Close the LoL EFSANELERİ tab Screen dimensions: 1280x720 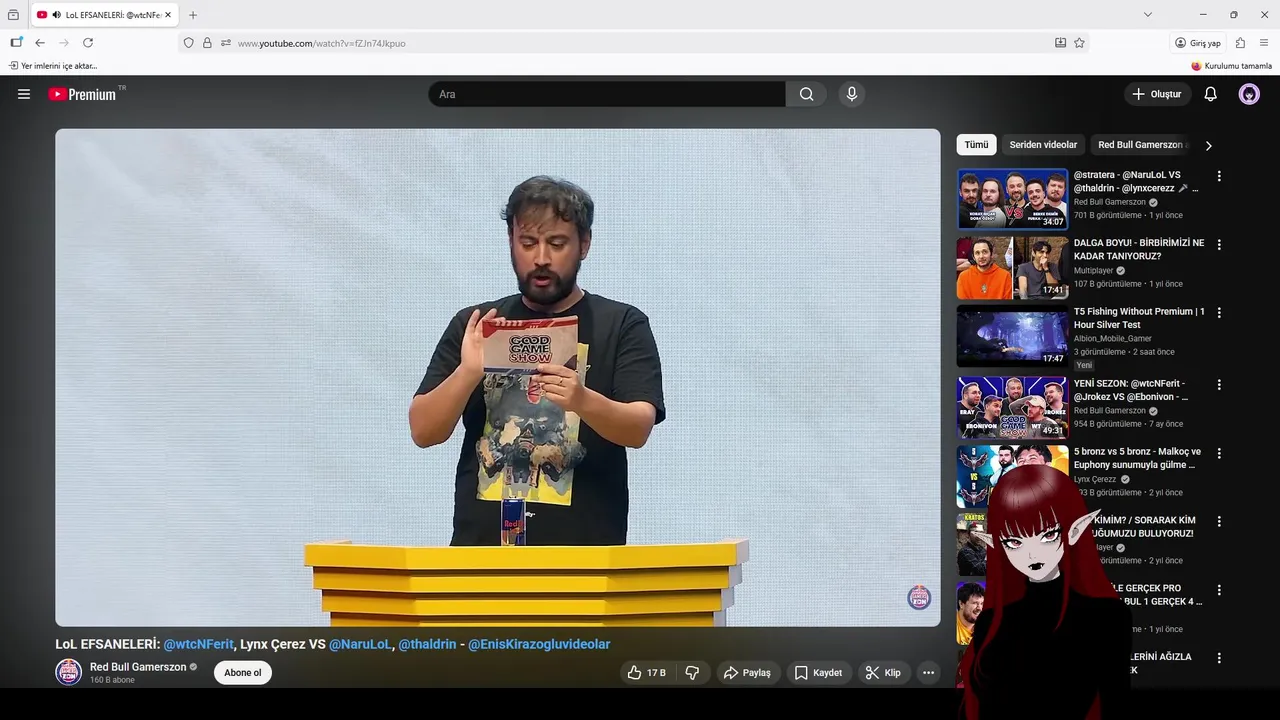(168, 15)
